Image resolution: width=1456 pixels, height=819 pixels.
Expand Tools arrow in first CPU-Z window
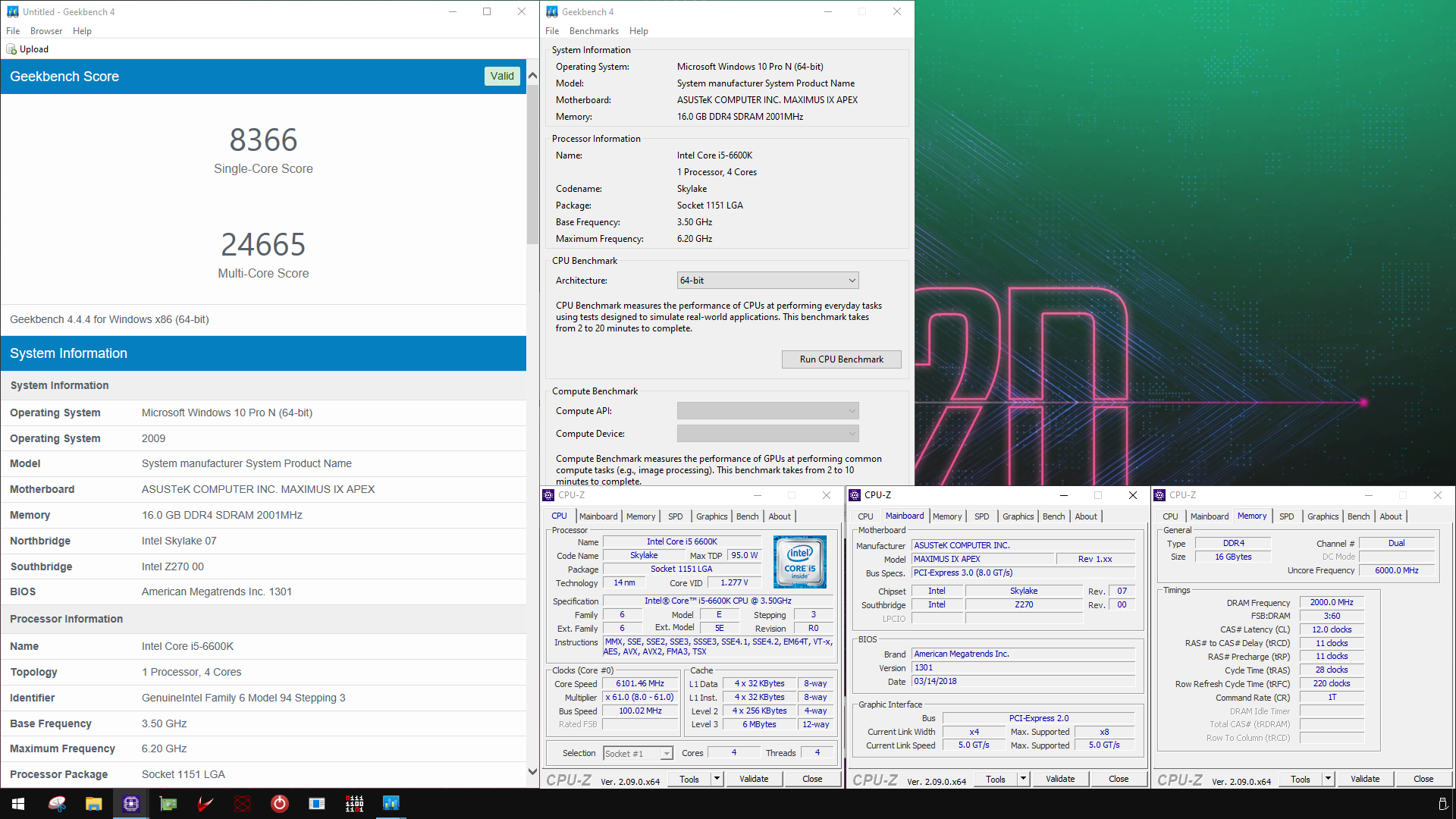[717, 779]
